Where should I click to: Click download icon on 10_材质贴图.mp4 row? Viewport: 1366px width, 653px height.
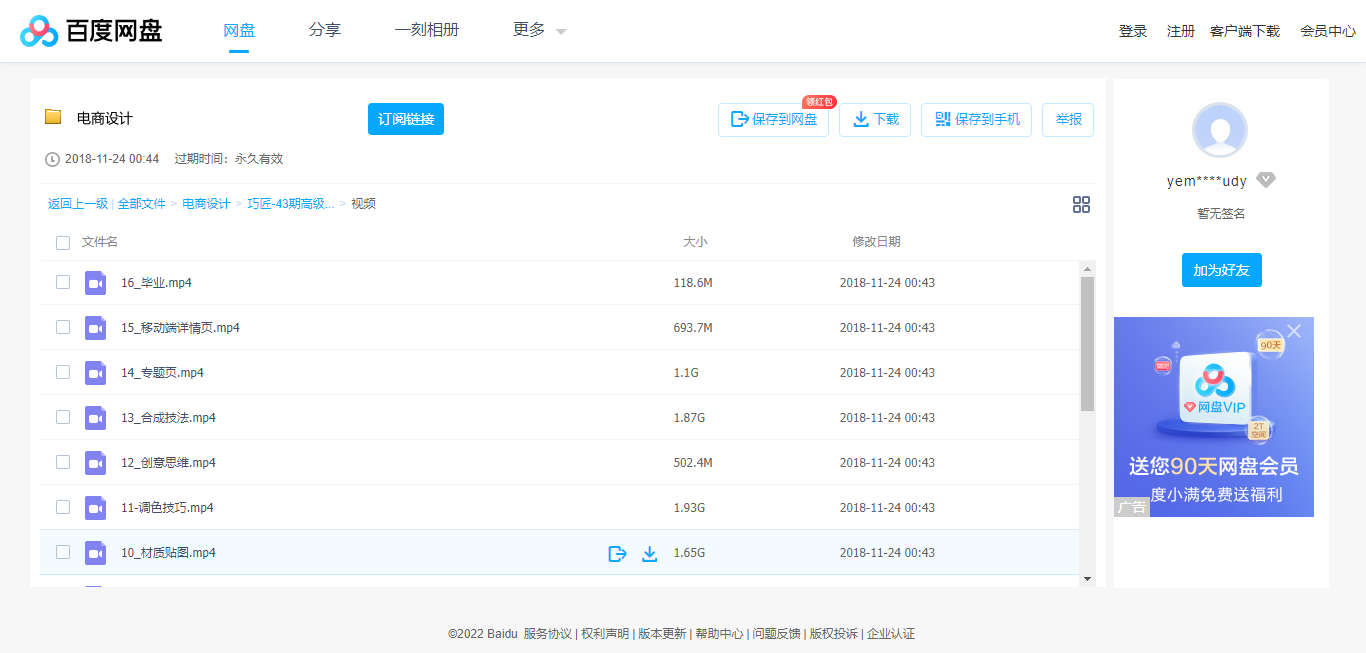649,553
